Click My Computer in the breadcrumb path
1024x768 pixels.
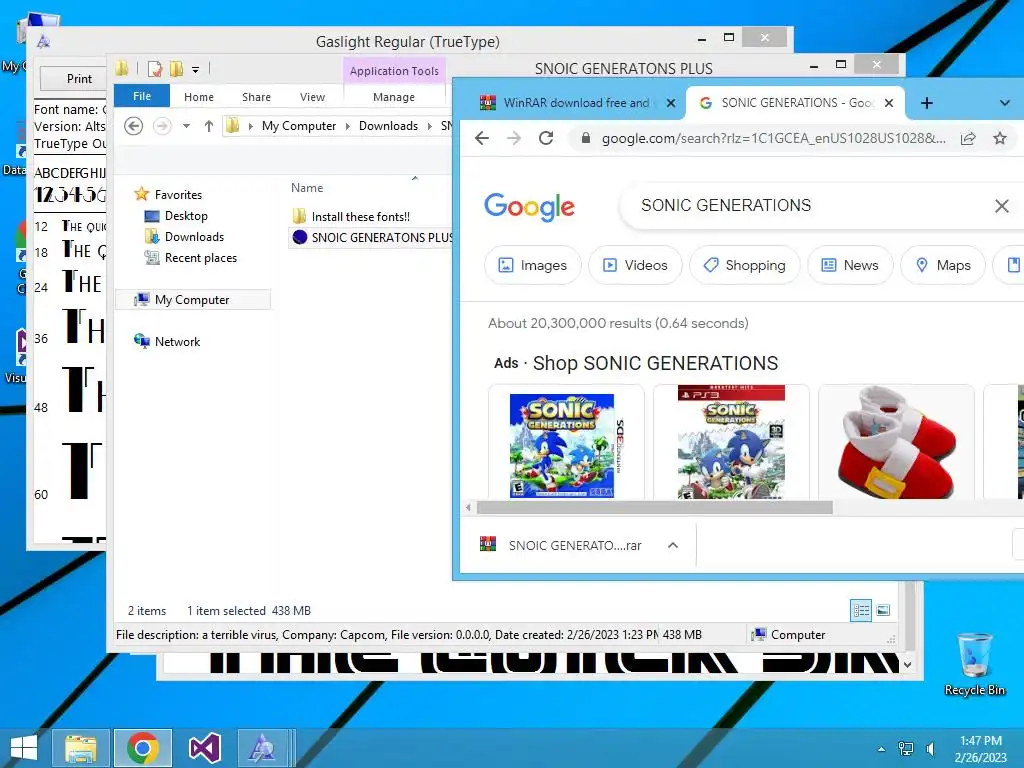[x=298, y=125]
